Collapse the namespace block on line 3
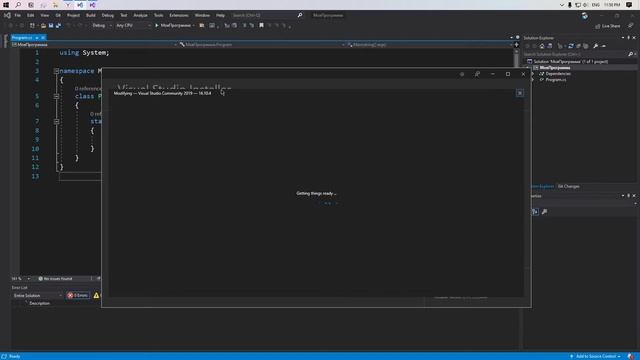 (x=56, y=71)
